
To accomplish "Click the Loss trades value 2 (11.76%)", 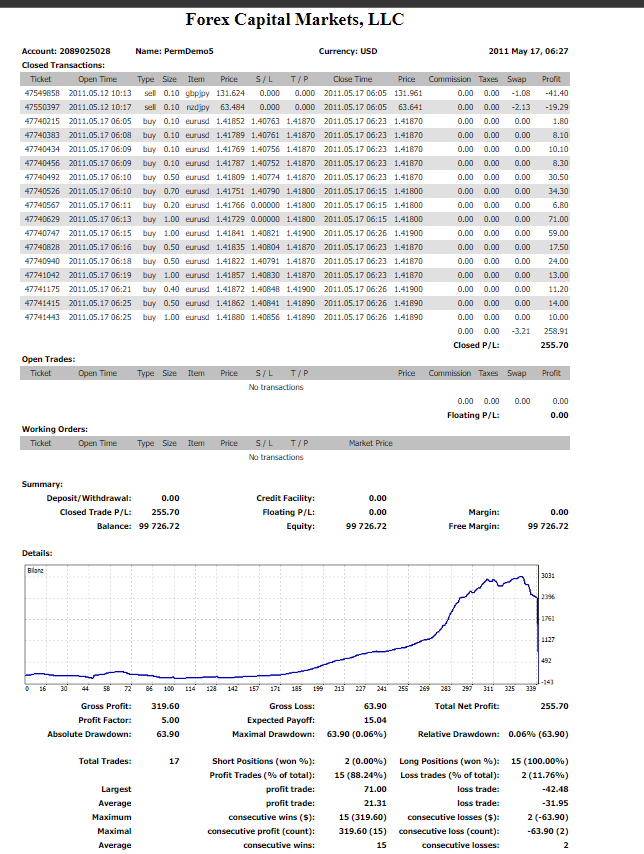I will (545, 775).
